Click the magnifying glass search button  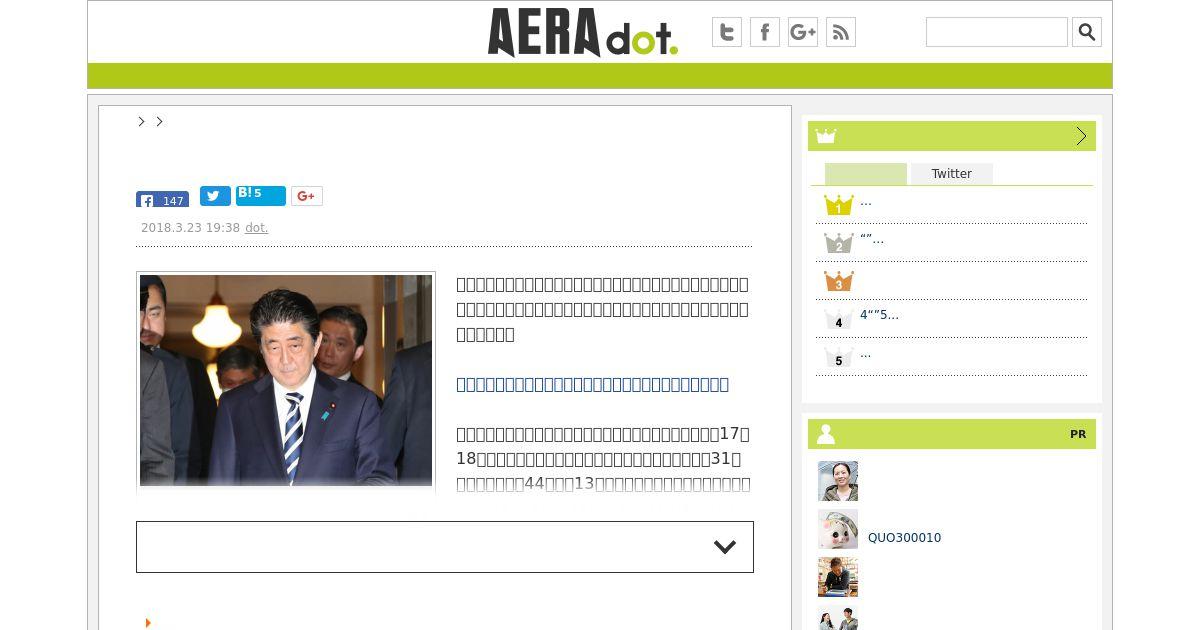click(x=1087, y=32)
